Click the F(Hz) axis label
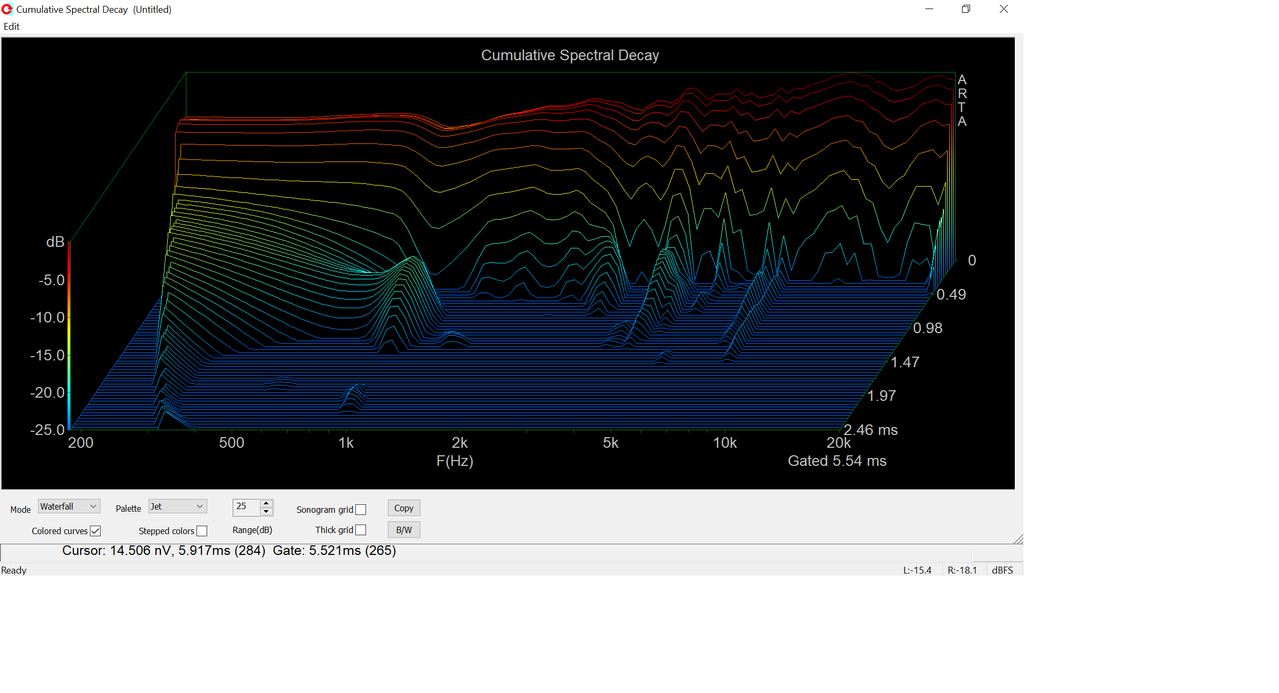This screenshot has width=1279, height=693. pos(455,461)
